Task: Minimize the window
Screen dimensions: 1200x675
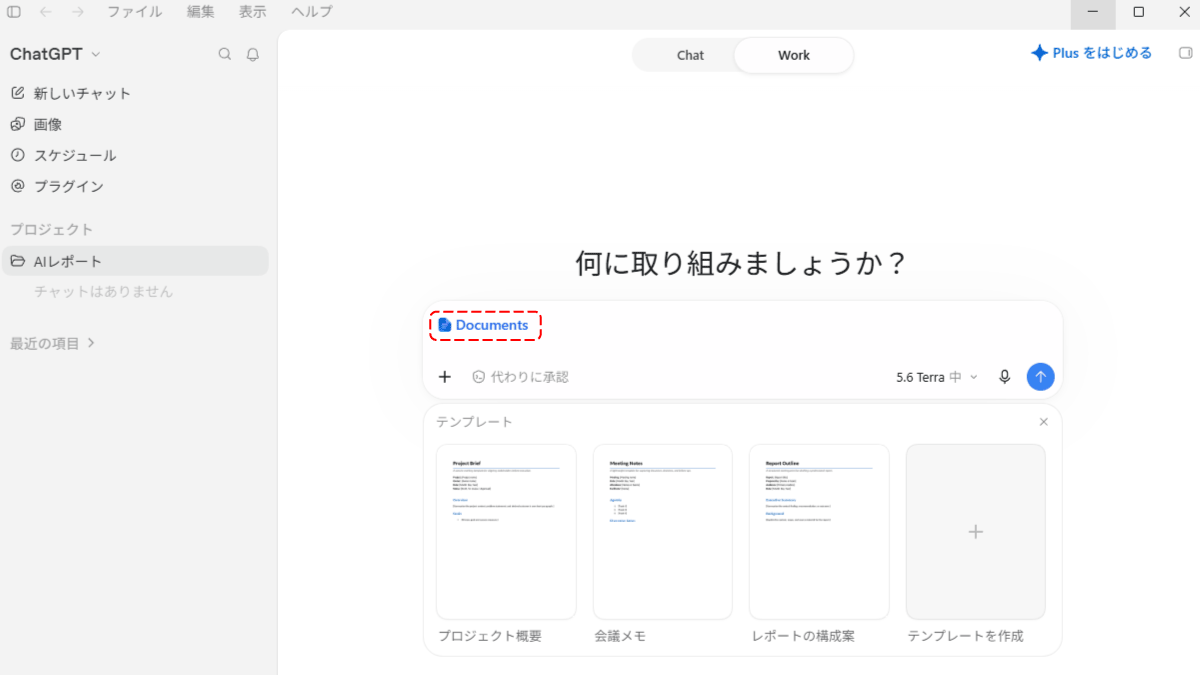Action: click(1093, 12)
